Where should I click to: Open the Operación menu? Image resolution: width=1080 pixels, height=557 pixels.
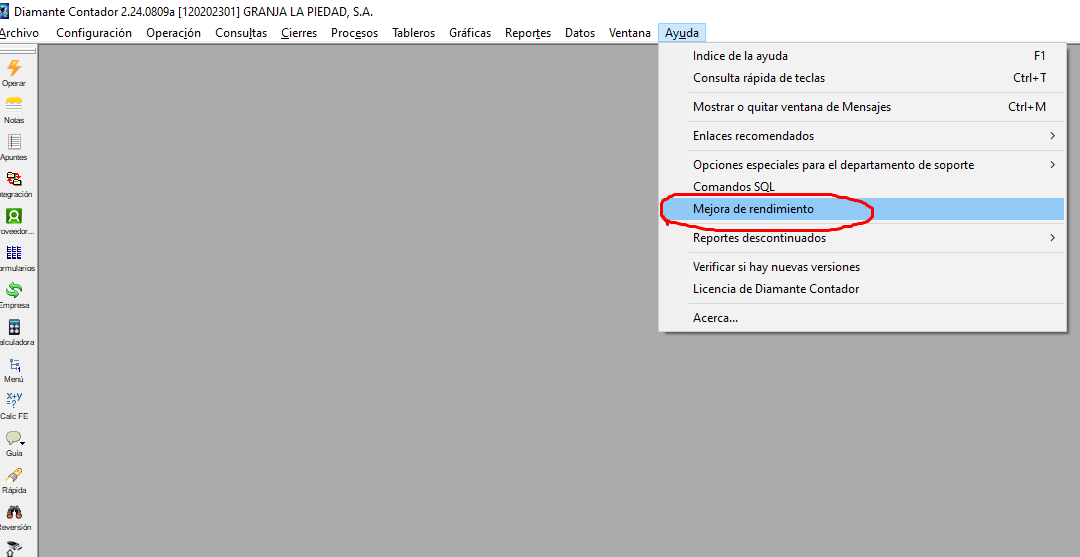[173, 32]
